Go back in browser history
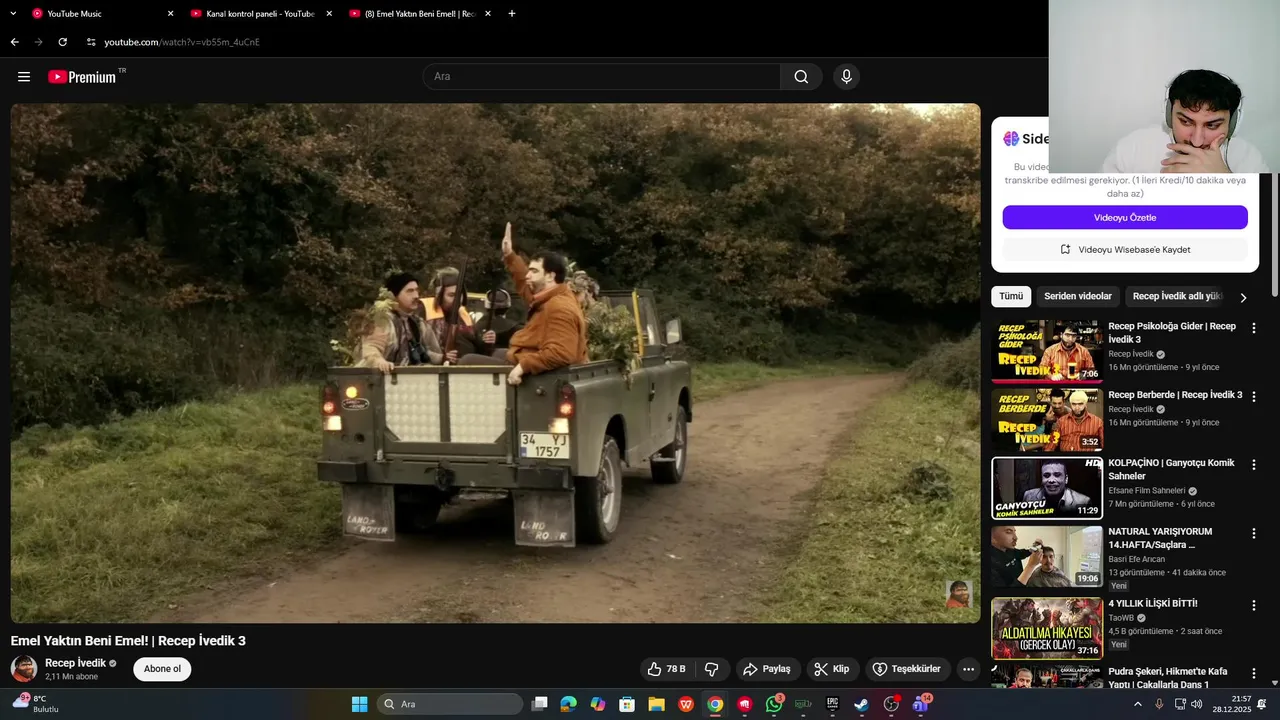This screenshot has height=720, width=1280. pos(14,42)
